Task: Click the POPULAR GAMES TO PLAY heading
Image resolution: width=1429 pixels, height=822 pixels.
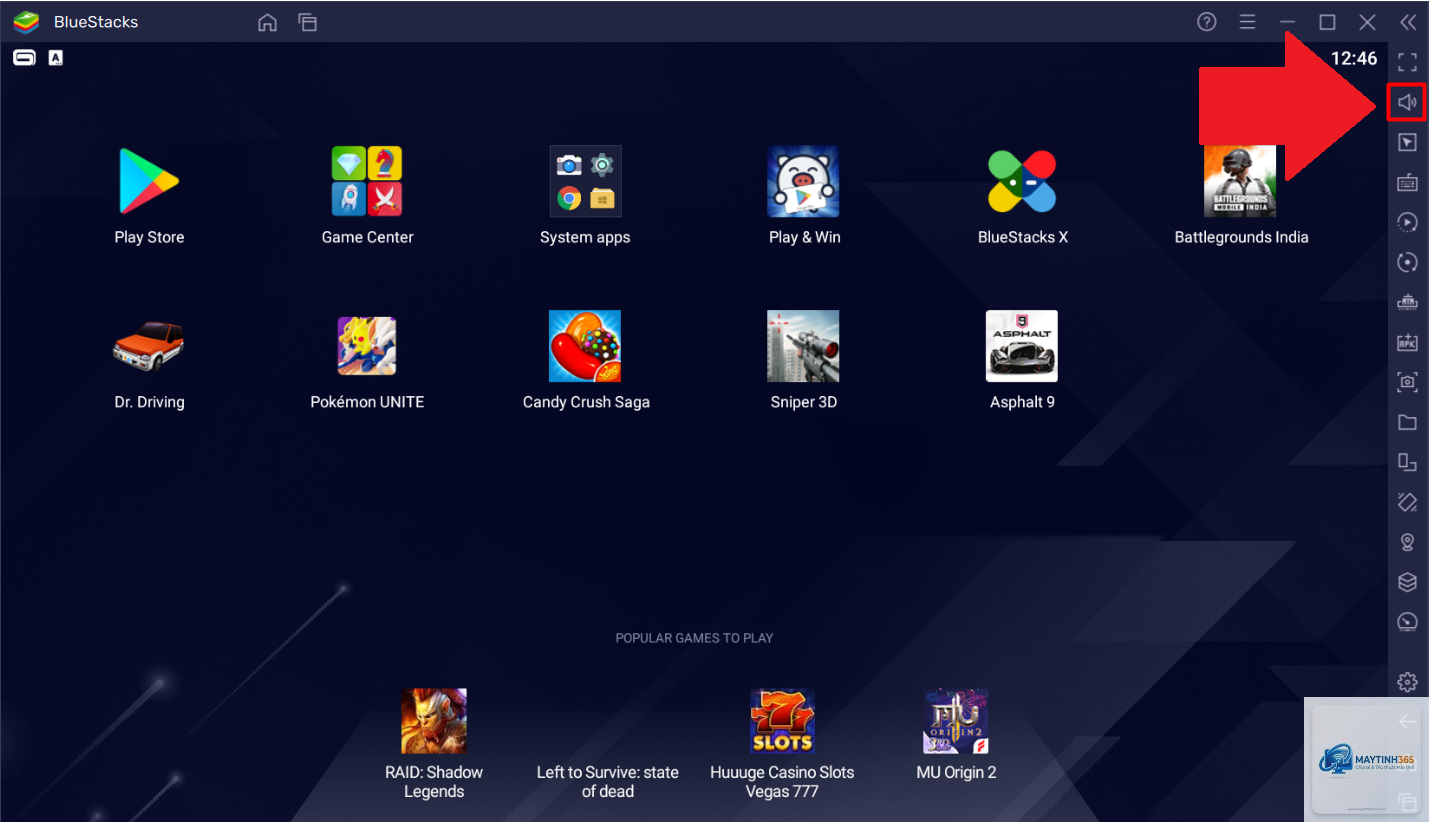Action: 694,638
